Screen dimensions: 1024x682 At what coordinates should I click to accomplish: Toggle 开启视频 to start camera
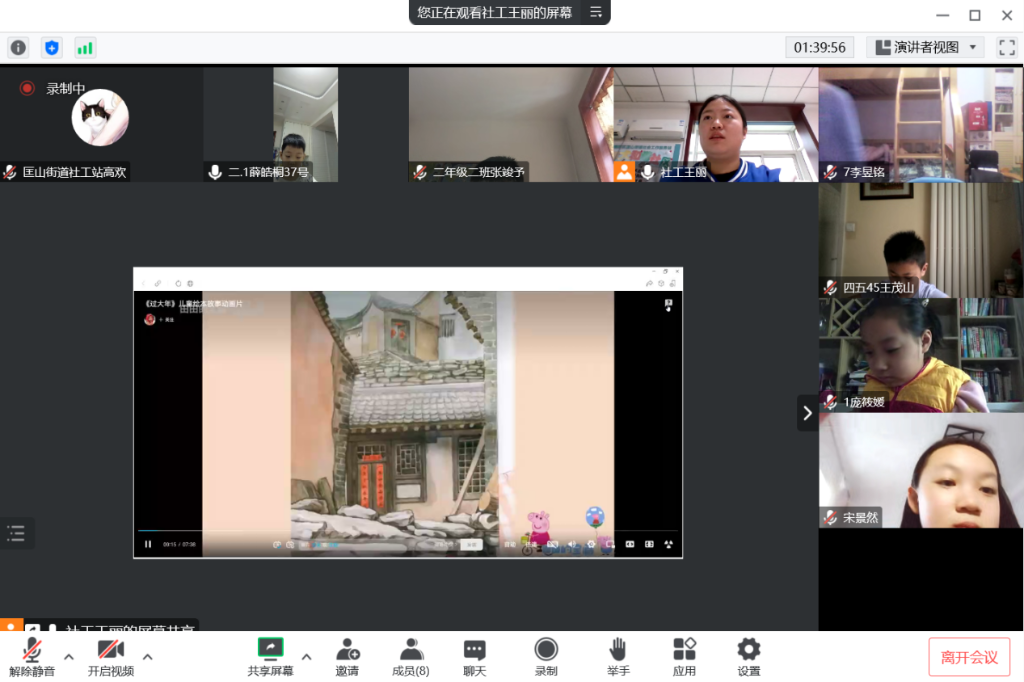tap(110, 656)
